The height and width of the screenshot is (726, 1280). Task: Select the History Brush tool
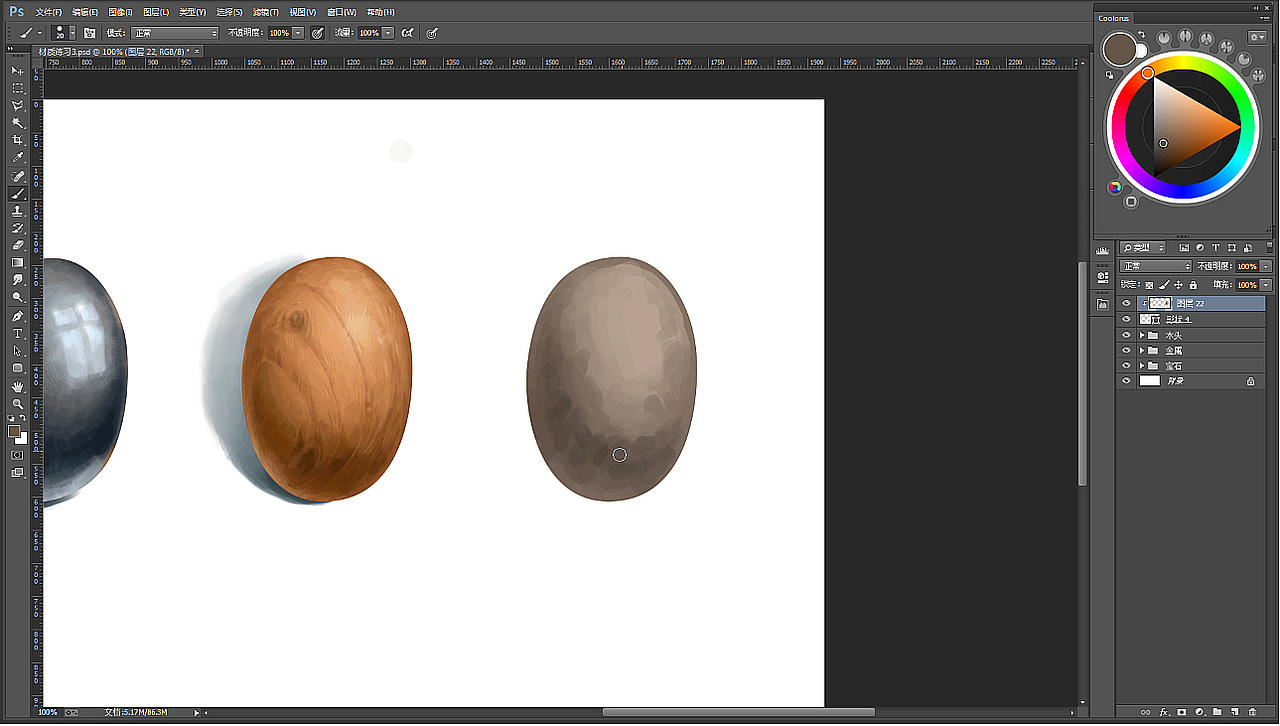pos(17,228)
